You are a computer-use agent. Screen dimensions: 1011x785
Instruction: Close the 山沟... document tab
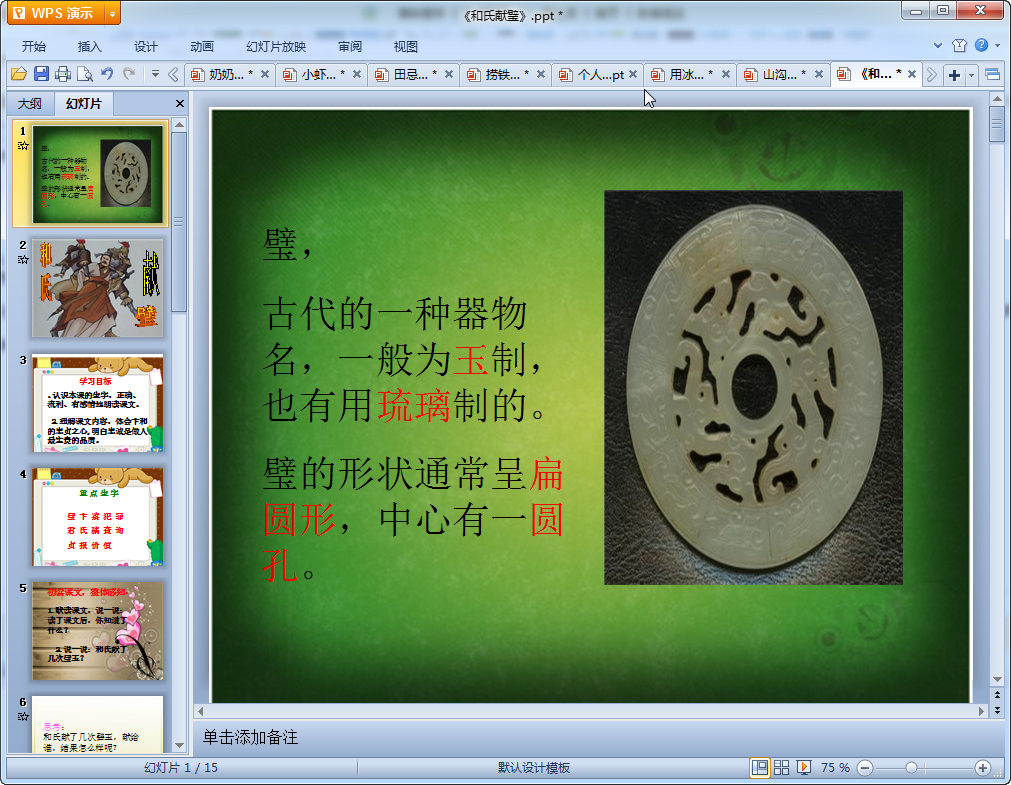point(818,75)
